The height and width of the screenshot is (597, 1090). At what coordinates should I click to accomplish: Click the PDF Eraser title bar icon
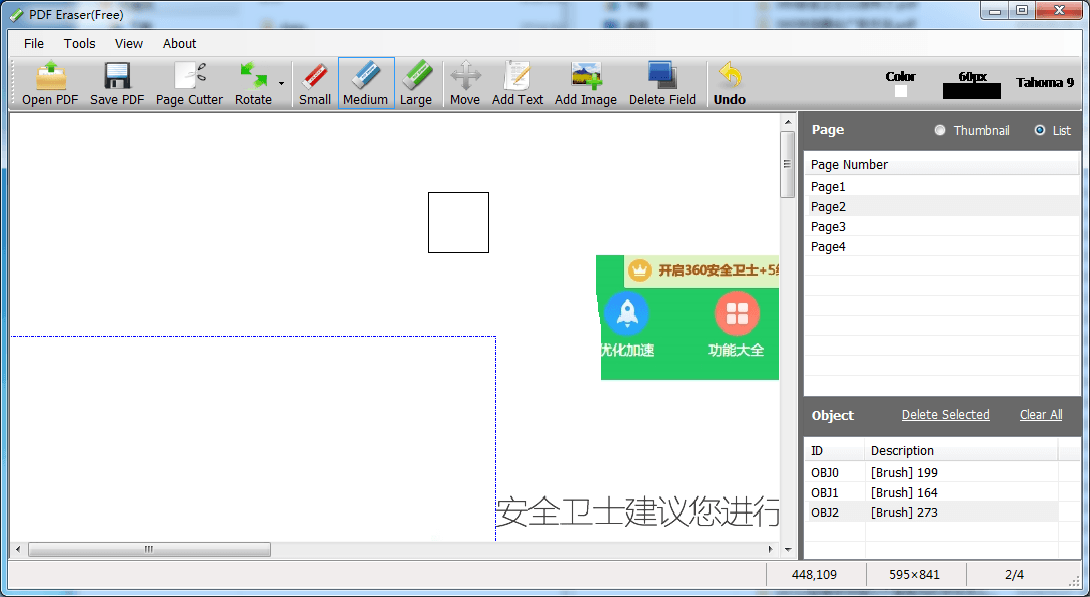(17, 15)
